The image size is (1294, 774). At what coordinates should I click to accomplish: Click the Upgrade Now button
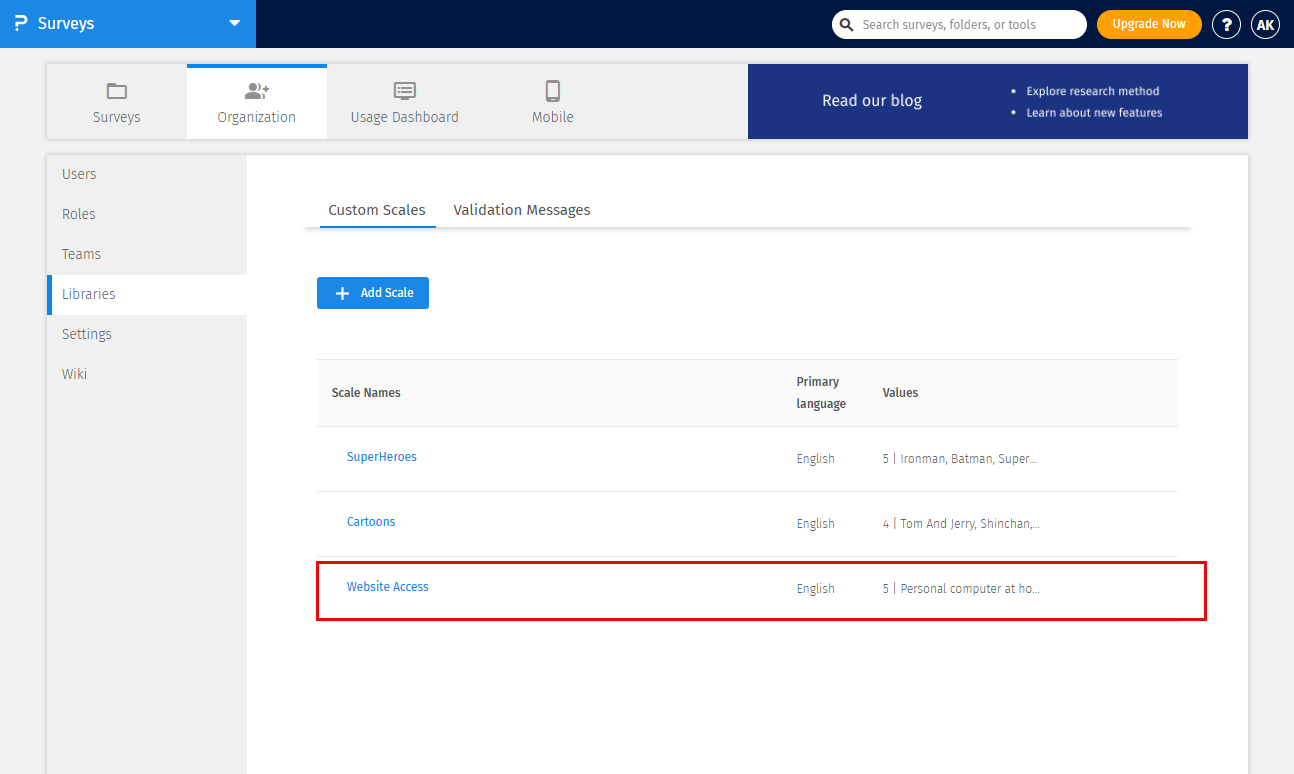(x=1148, y=24)
